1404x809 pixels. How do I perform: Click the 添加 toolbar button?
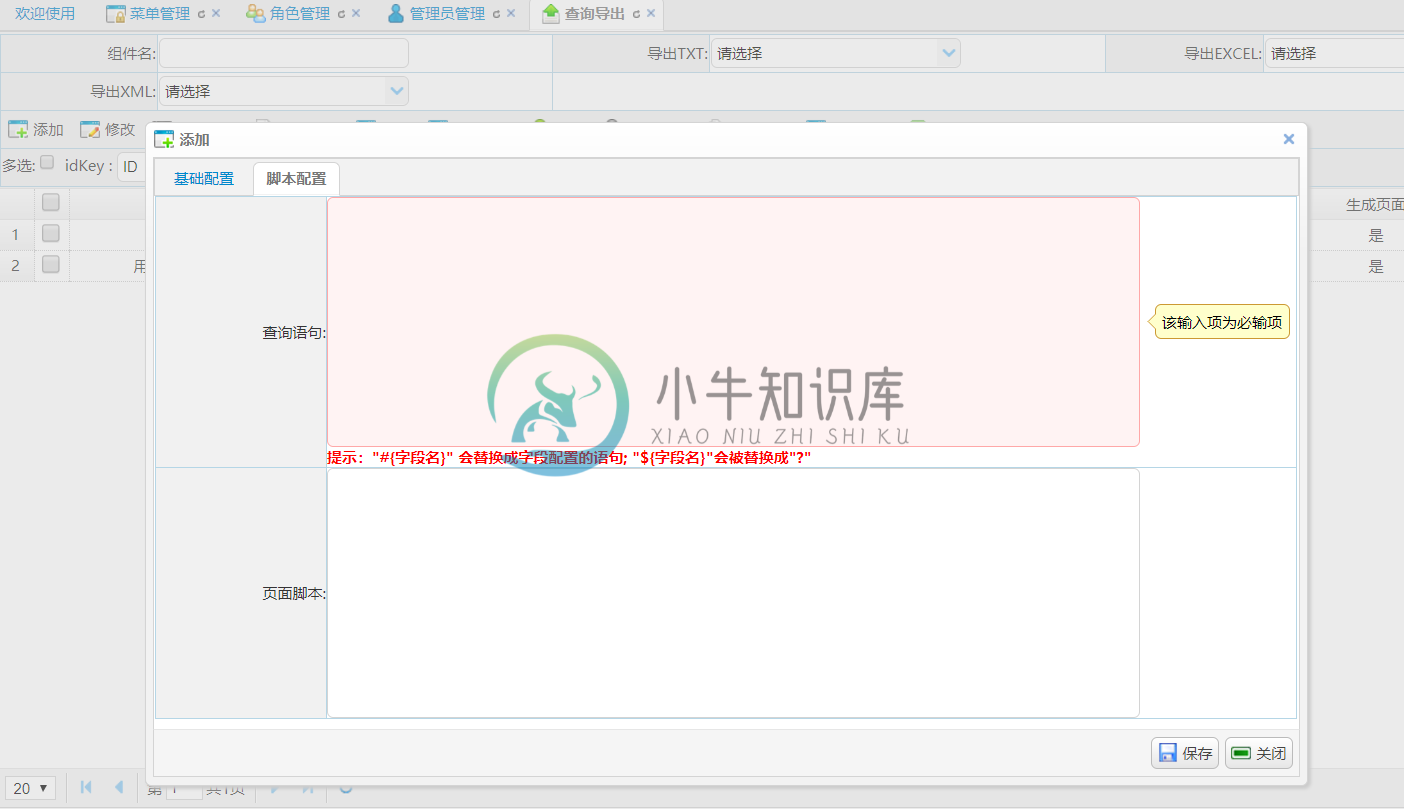36,129
